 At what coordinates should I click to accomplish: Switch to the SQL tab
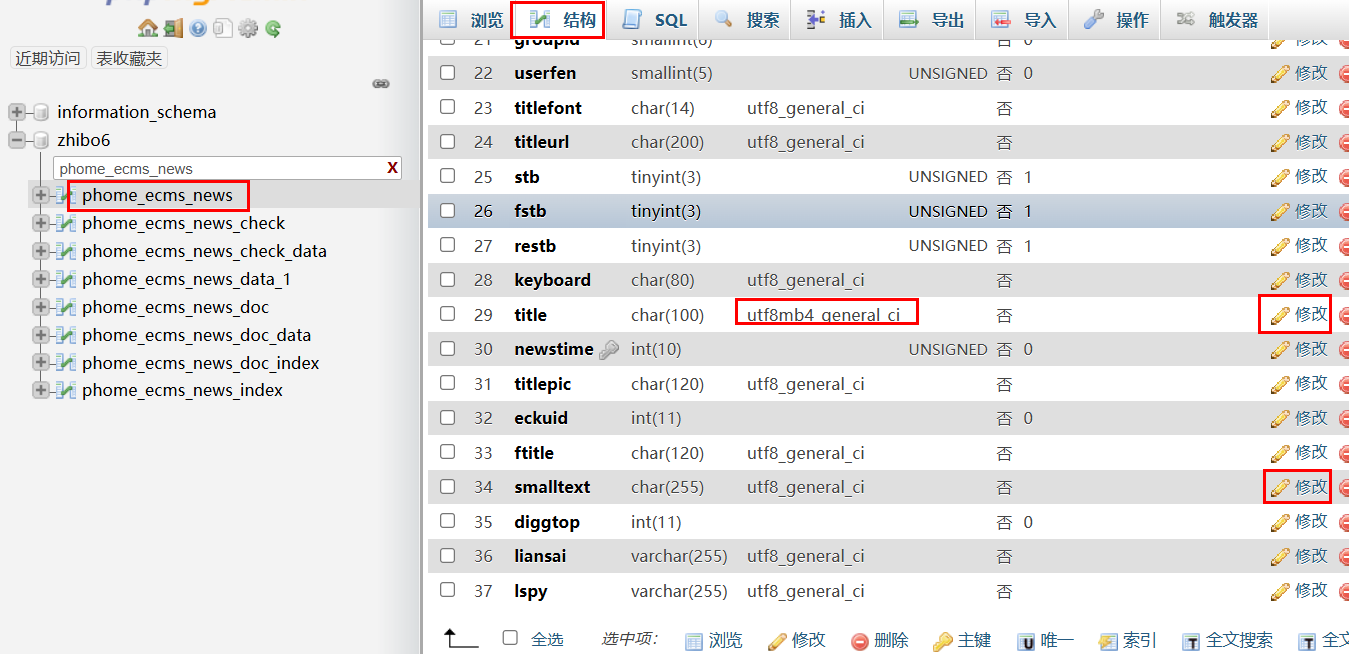click(656, 20)
